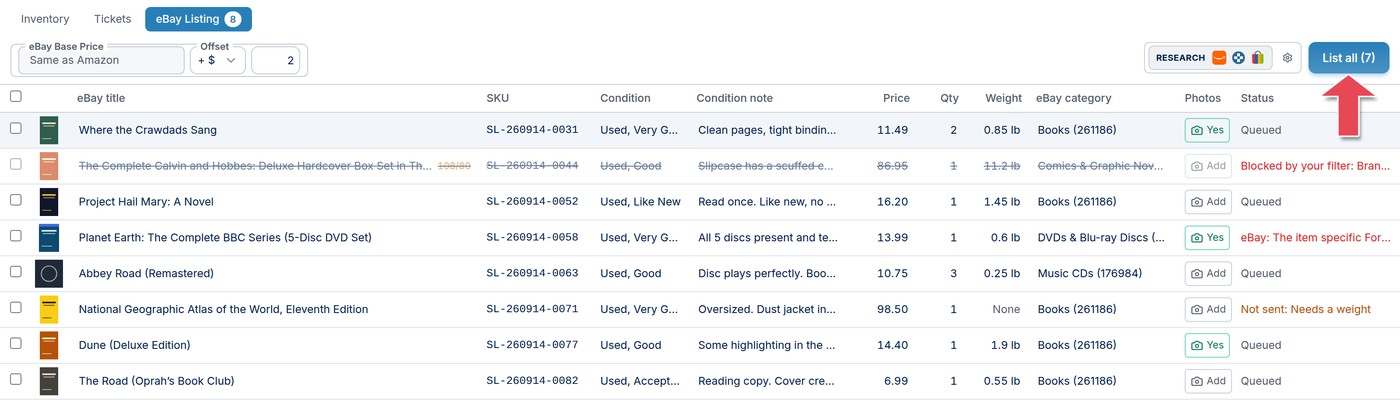Open Condition dropdown for Dune
1400x411 pixels.
(630, 346)
